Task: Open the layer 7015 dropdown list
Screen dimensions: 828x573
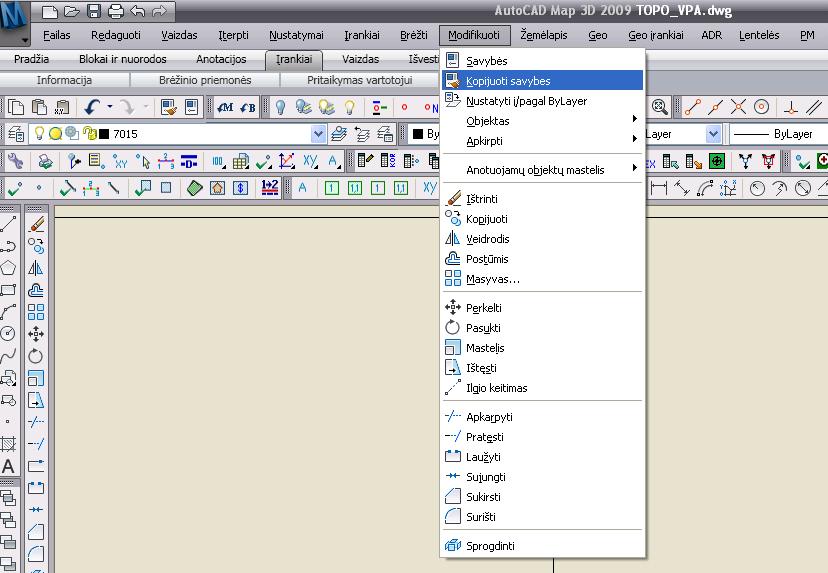Action: (x=318, y=134)
